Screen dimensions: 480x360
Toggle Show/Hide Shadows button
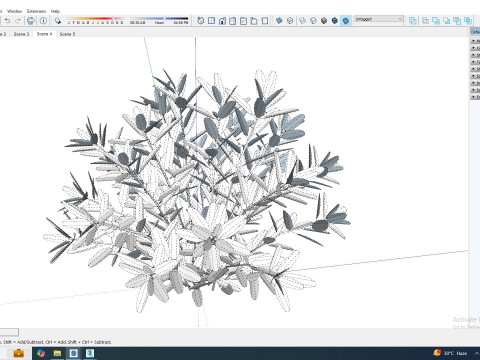tap(58, 21)
